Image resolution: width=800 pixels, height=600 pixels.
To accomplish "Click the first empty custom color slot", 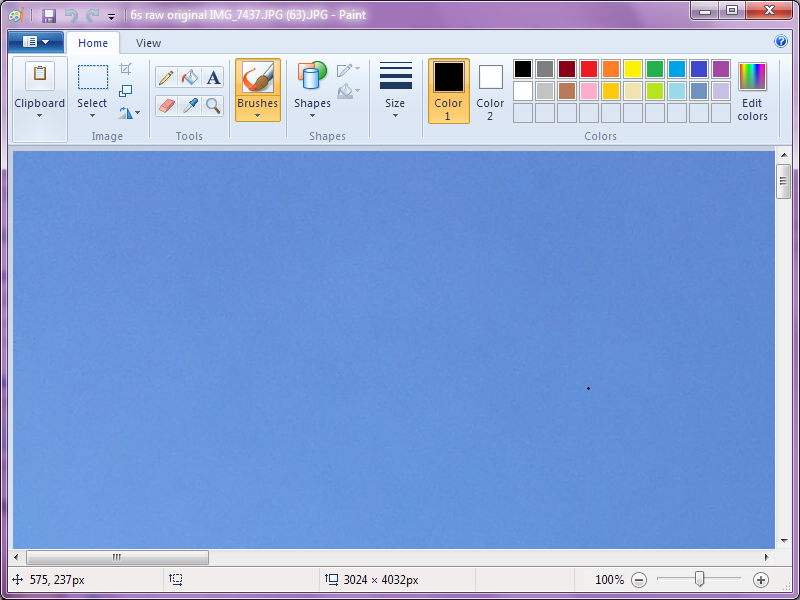I will click(x=523, y=113).
